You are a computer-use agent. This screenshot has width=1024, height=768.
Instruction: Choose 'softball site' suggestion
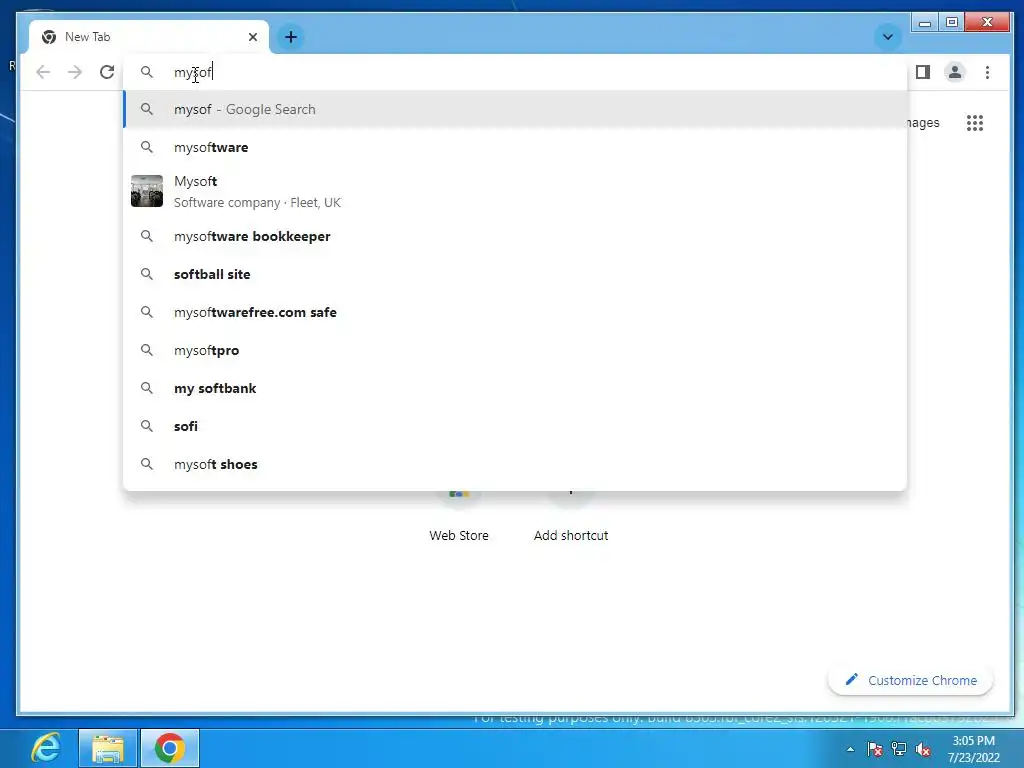coord(515,274)
